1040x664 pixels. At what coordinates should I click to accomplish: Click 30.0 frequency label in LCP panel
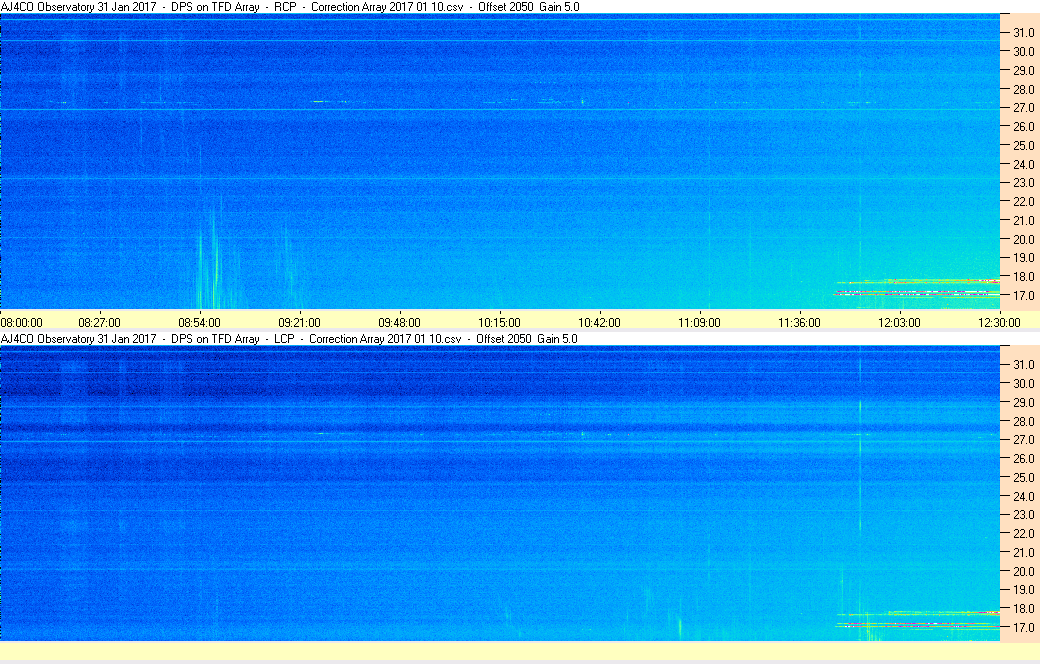point(1023,383)
